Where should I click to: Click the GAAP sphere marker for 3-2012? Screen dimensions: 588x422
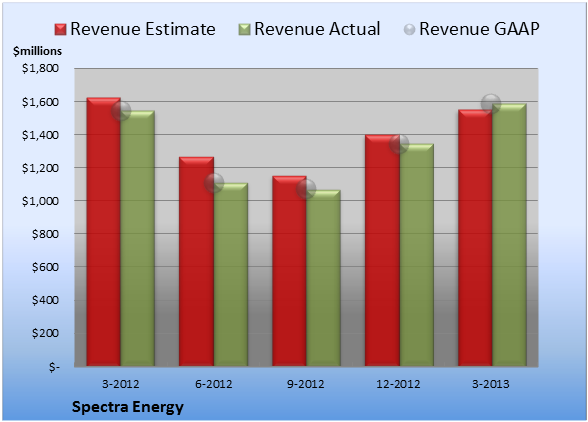(x=121, y=111)
